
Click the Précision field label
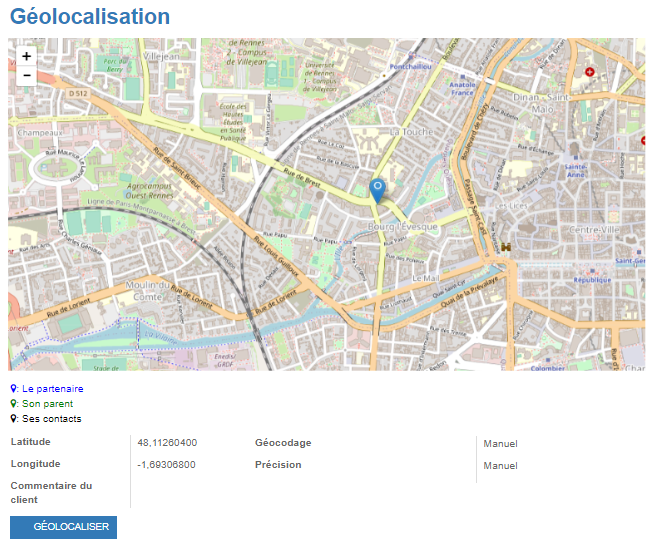(278, 465)
